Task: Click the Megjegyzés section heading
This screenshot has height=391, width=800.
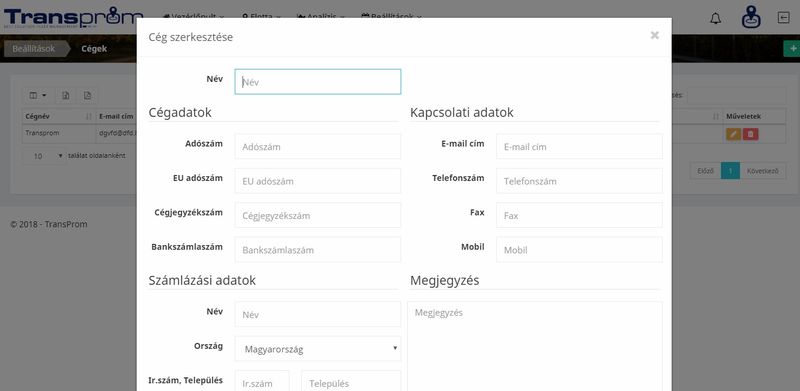Action: pos(444,281)
